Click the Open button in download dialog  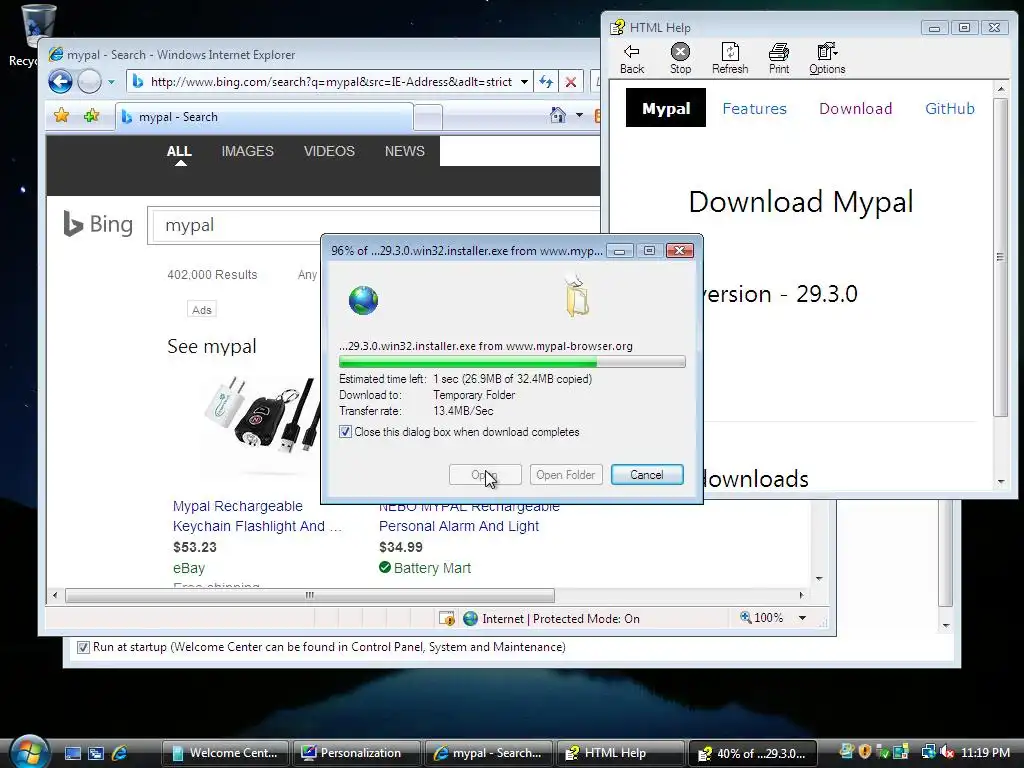(485, 475)
